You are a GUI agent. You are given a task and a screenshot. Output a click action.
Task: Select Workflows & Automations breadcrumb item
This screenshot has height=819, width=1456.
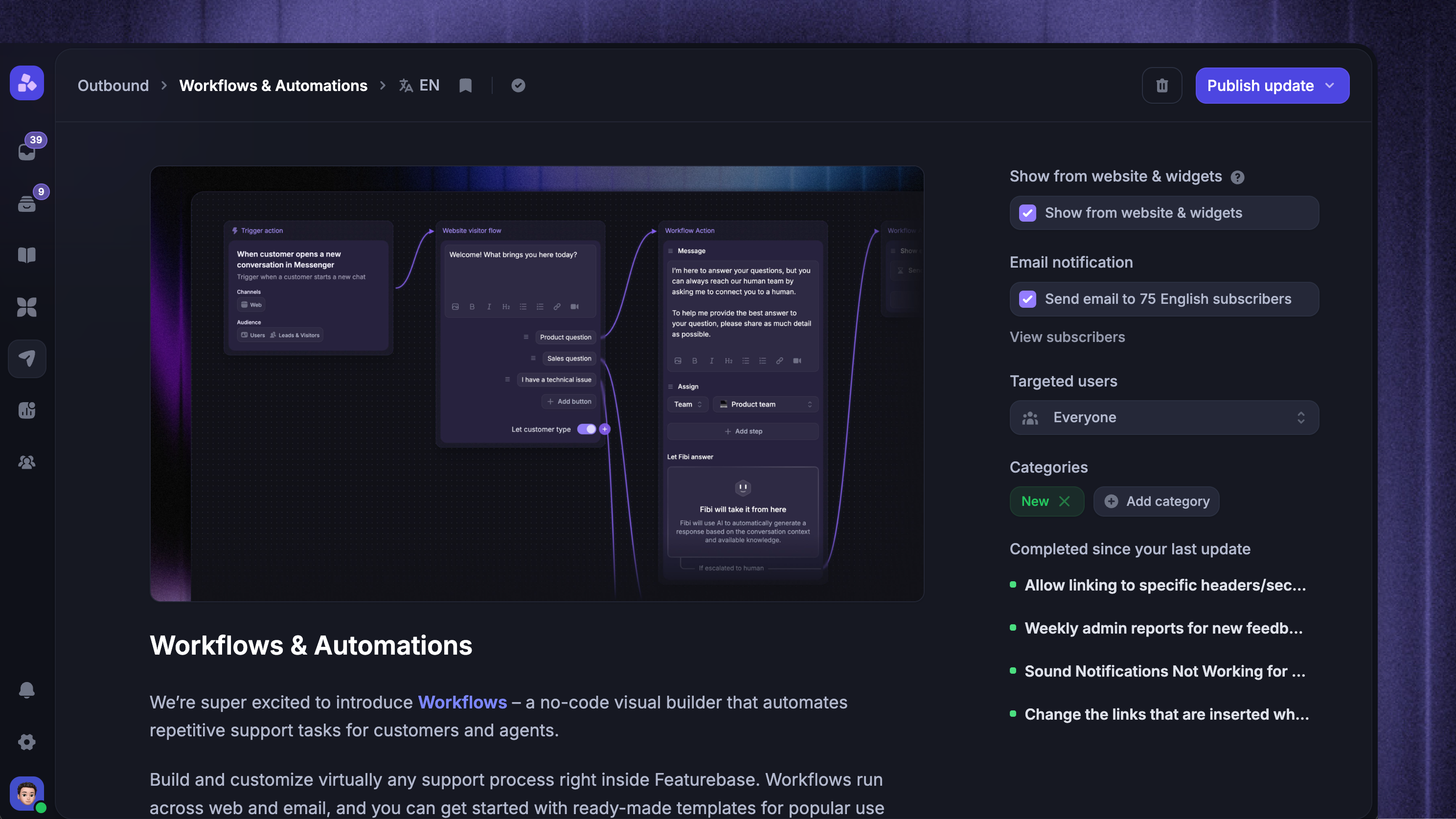[273, 85]
